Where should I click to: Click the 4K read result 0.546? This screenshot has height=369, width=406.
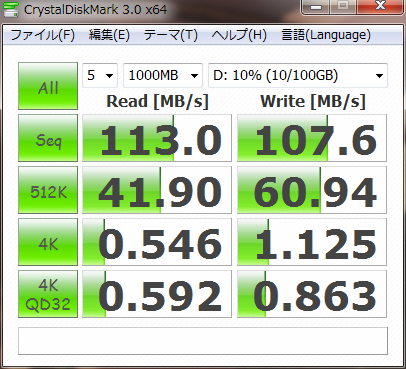(157, 242)
